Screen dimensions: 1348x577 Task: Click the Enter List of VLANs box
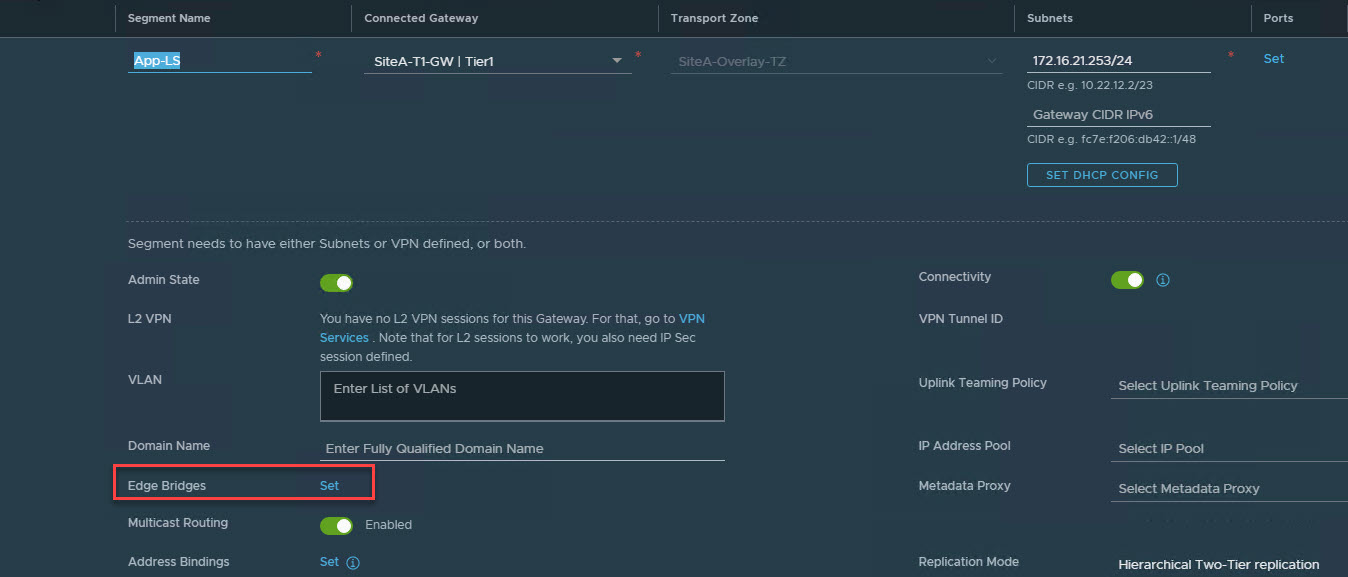[x=521, y=396]
